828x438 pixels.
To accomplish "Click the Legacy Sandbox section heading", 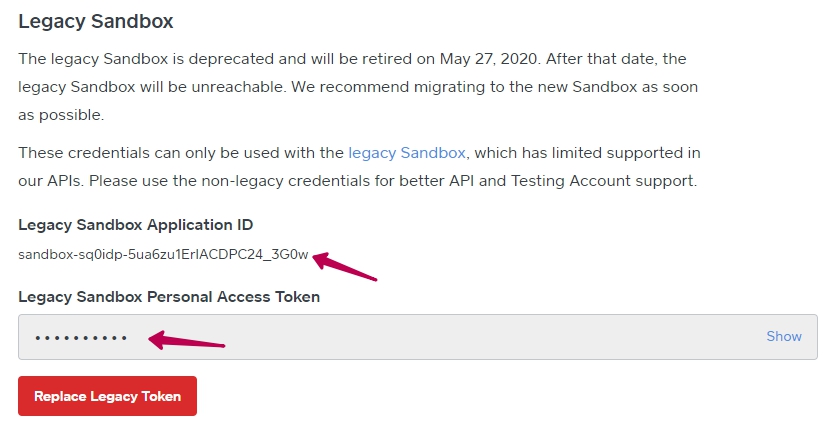I will point(96,20).
